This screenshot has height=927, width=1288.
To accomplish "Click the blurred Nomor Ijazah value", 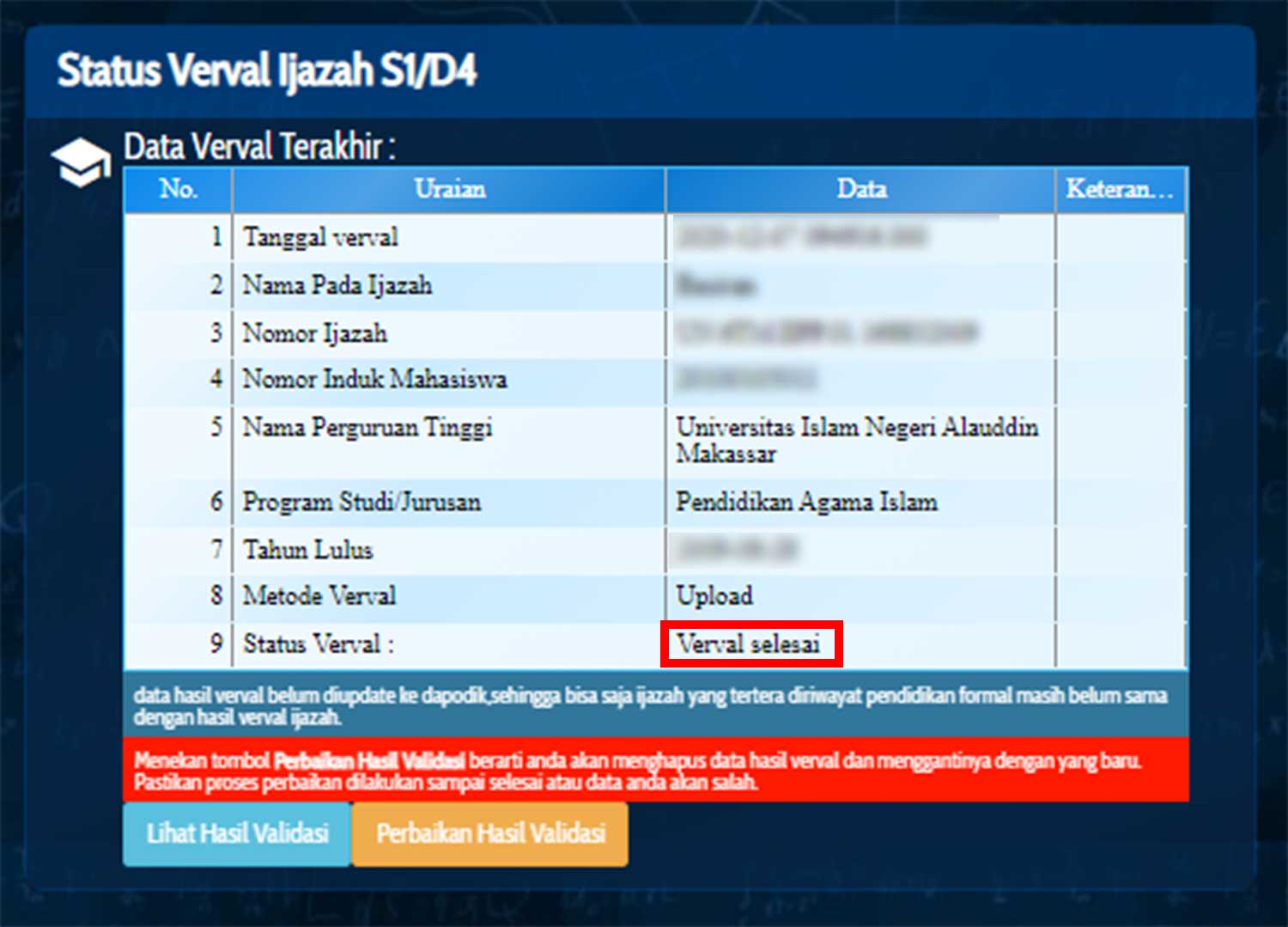I will click(x=826, y=332).
